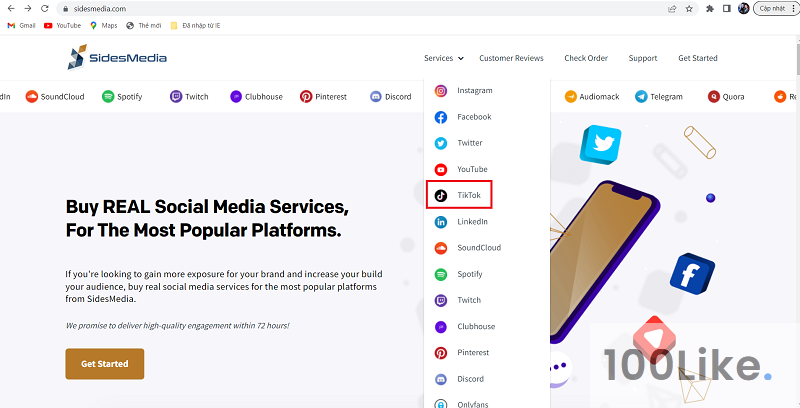The height and width of the screenshot is (408, 800).
Task: Open the browser extensions puzzle icon
Action: 710,9
